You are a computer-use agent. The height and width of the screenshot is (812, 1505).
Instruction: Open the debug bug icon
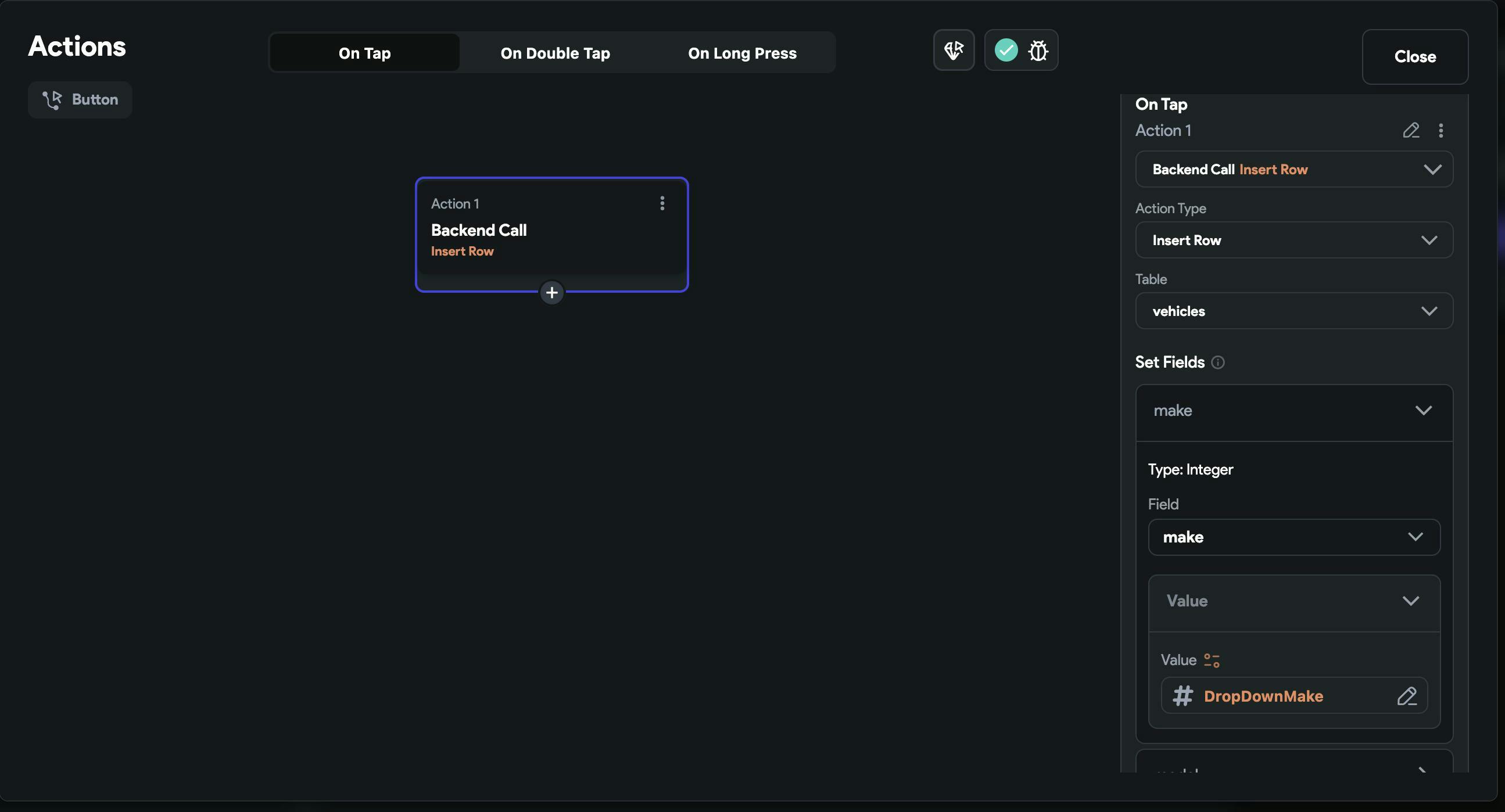point(1038,51)
